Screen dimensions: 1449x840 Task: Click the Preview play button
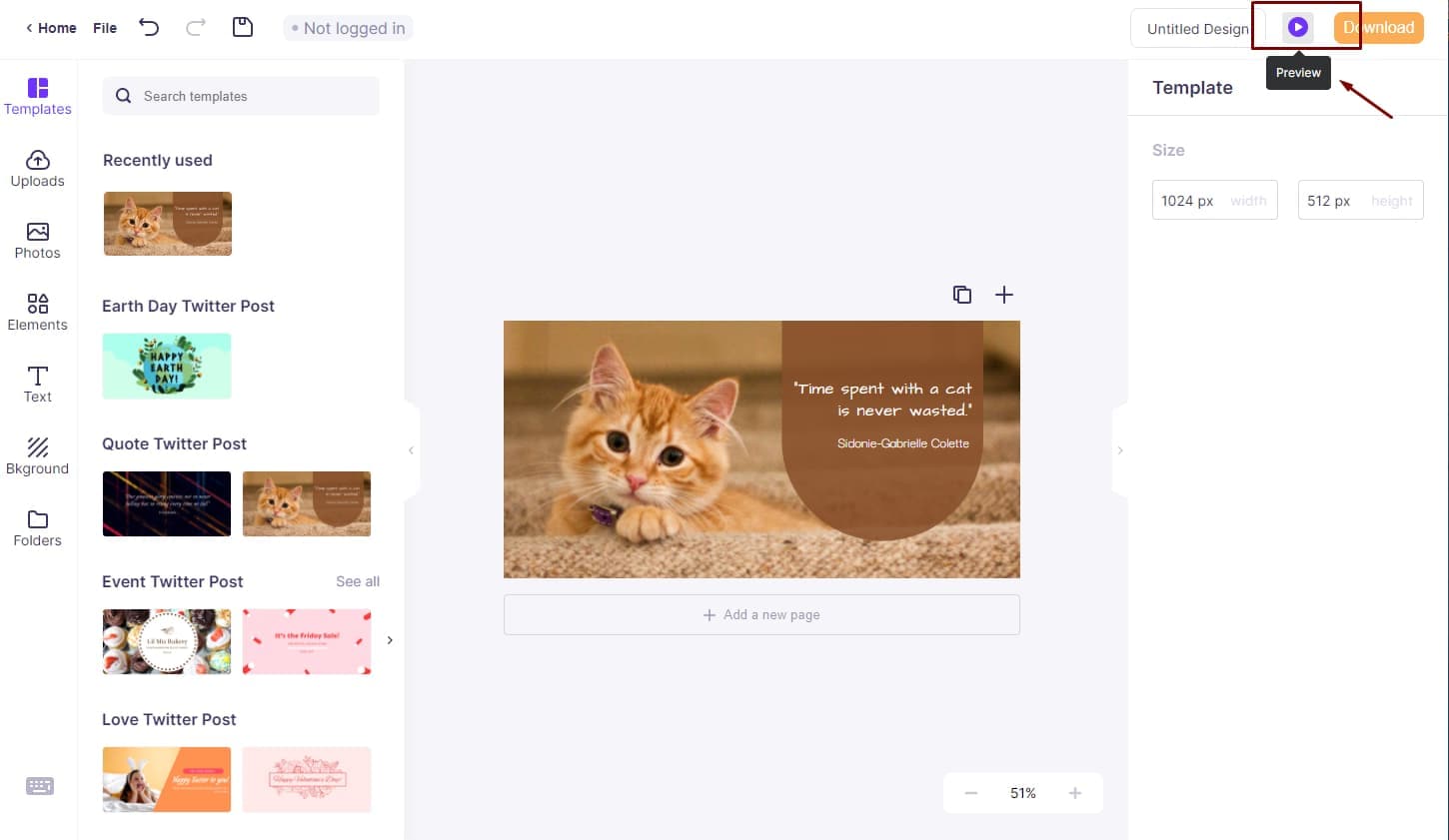point(1298,27)
